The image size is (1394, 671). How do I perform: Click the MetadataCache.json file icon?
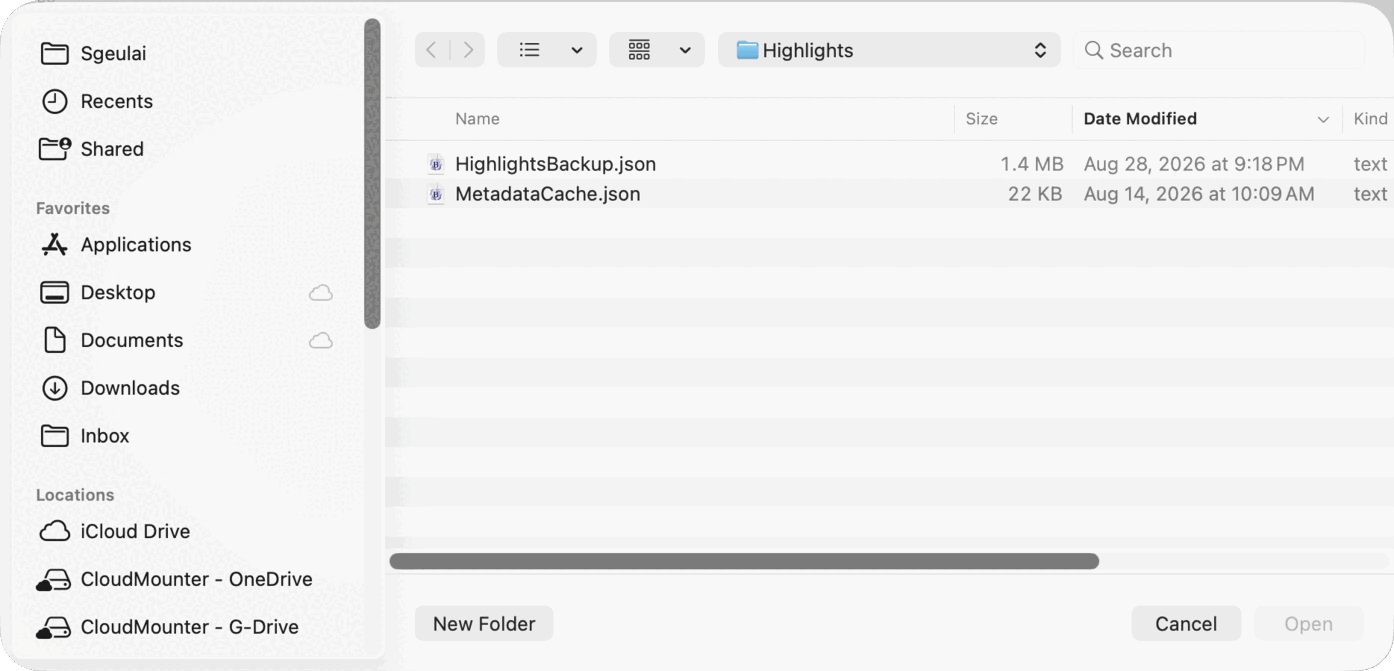point(436,194)
